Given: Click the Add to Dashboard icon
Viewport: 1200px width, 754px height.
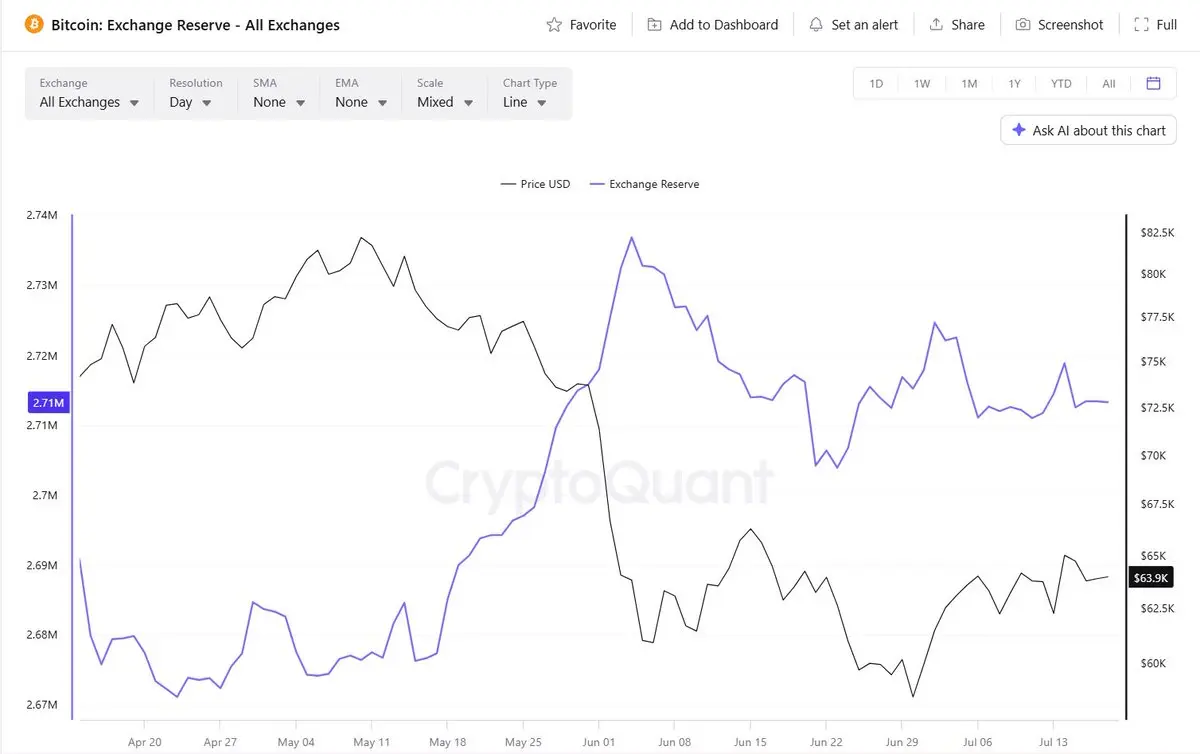Looking at the screenshot, I should point(654,24).
